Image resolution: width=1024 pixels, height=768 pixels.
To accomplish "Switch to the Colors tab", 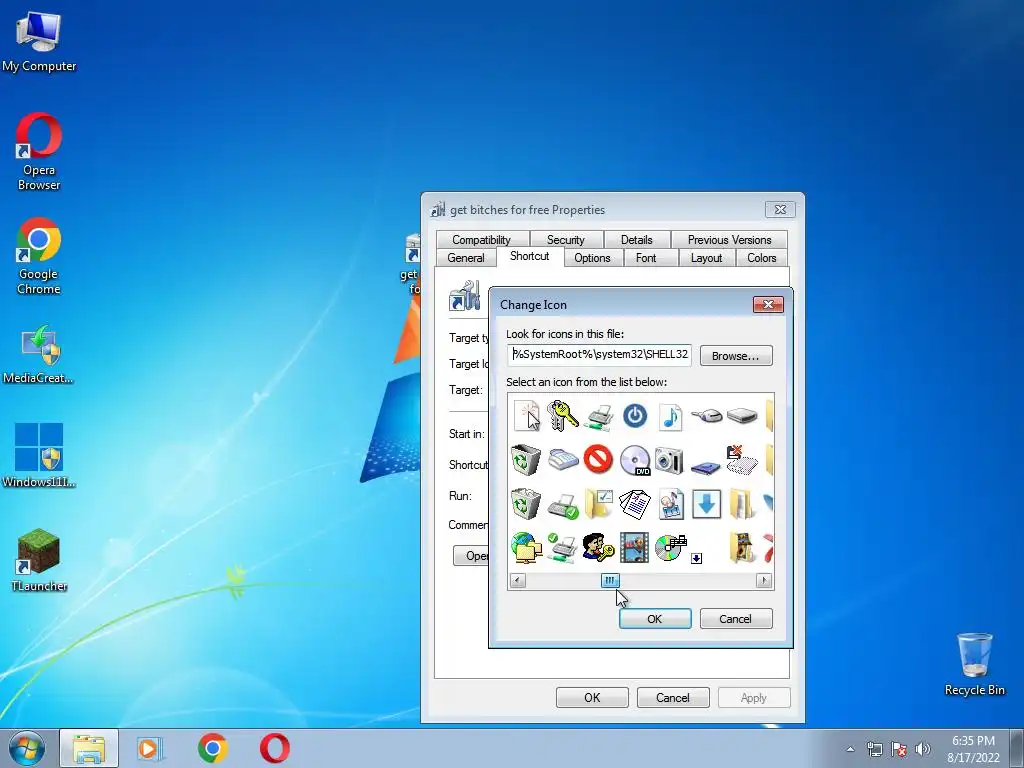I will click(762, 258).
